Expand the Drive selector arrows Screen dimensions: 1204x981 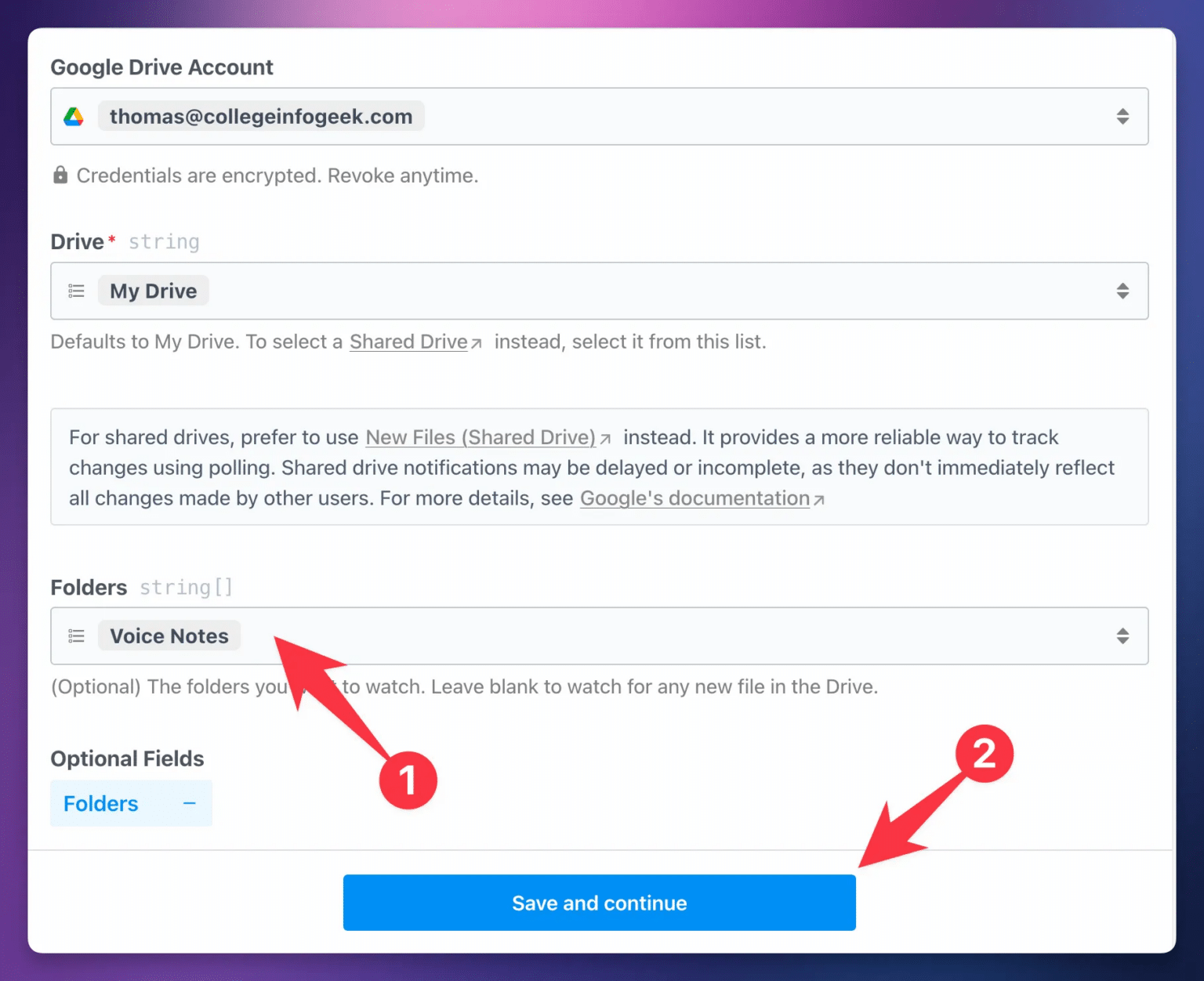coord(1122,291)
